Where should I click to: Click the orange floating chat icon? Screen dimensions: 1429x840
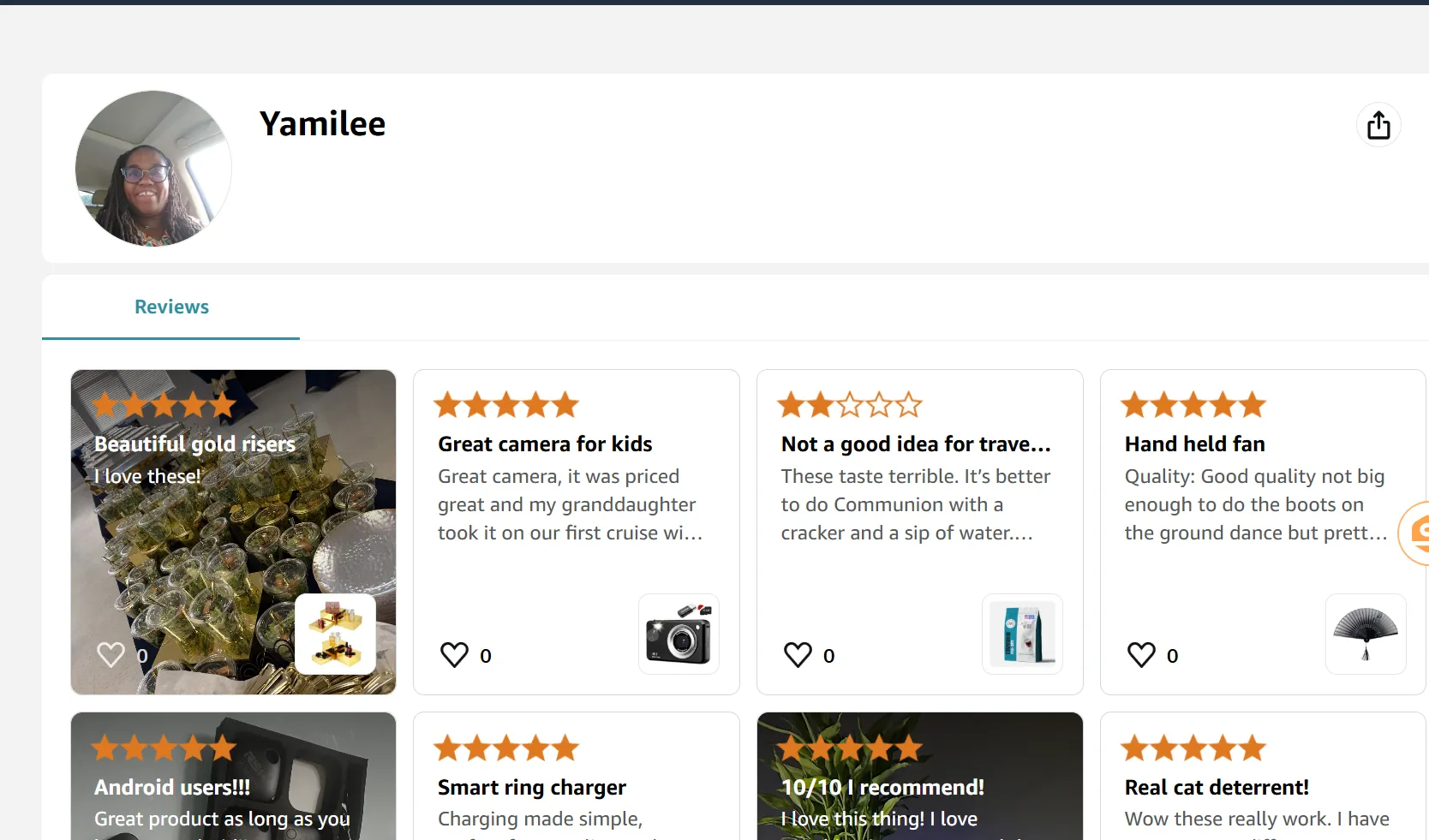click(1415, 533)
